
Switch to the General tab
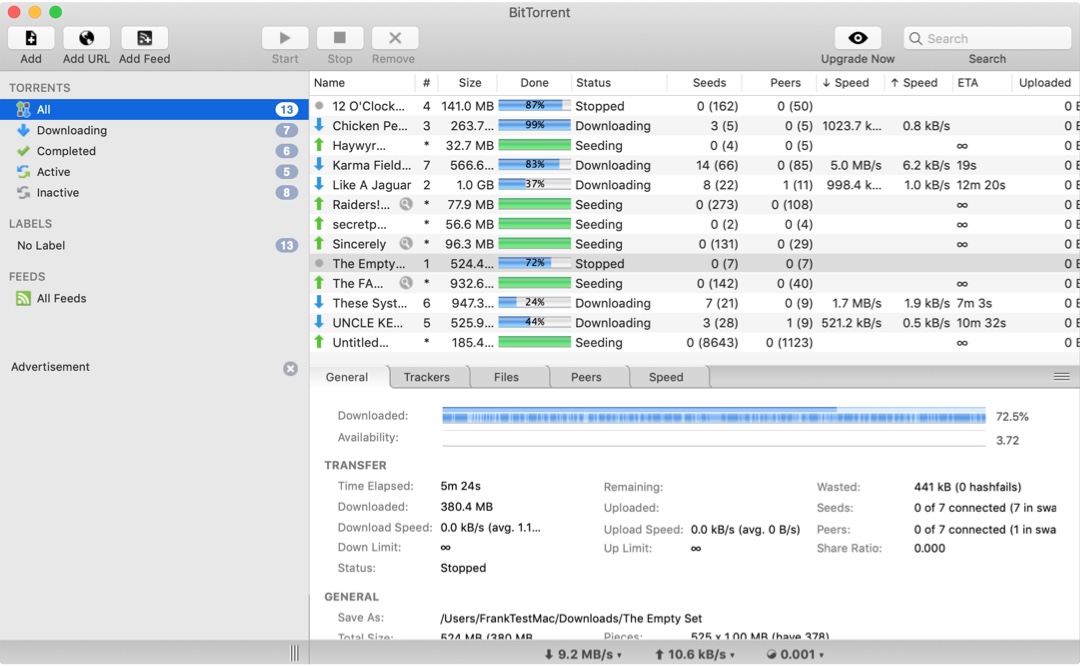347,377
